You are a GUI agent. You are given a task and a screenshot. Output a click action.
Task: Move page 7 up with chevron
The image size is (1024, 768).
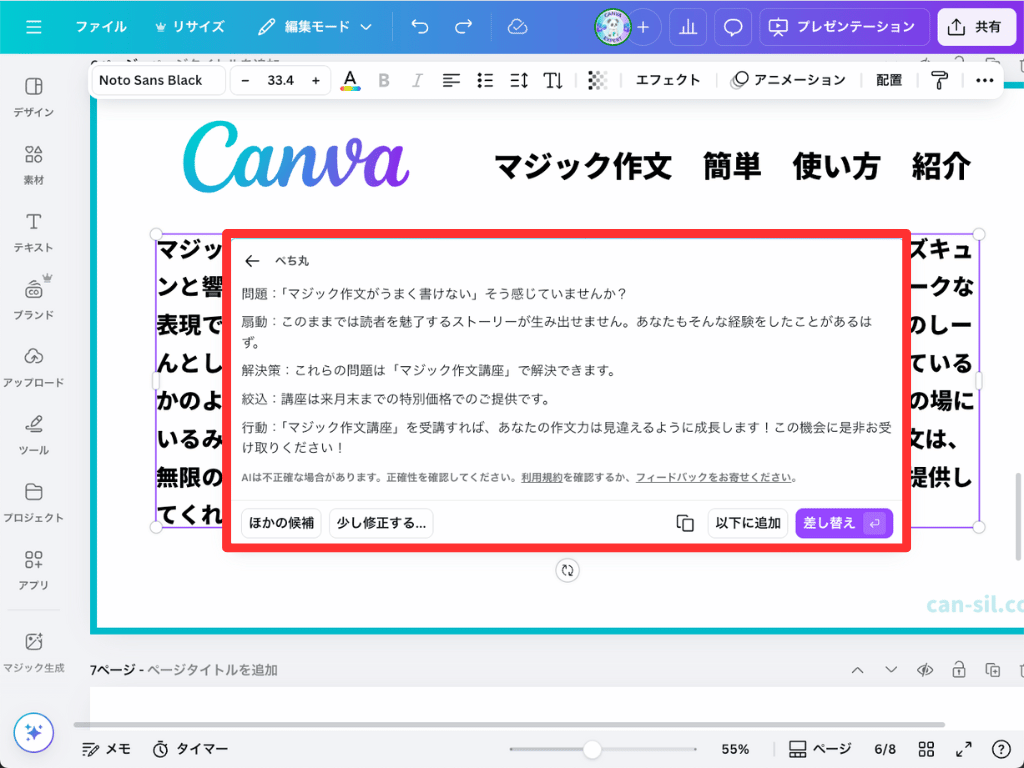[857, 670]
